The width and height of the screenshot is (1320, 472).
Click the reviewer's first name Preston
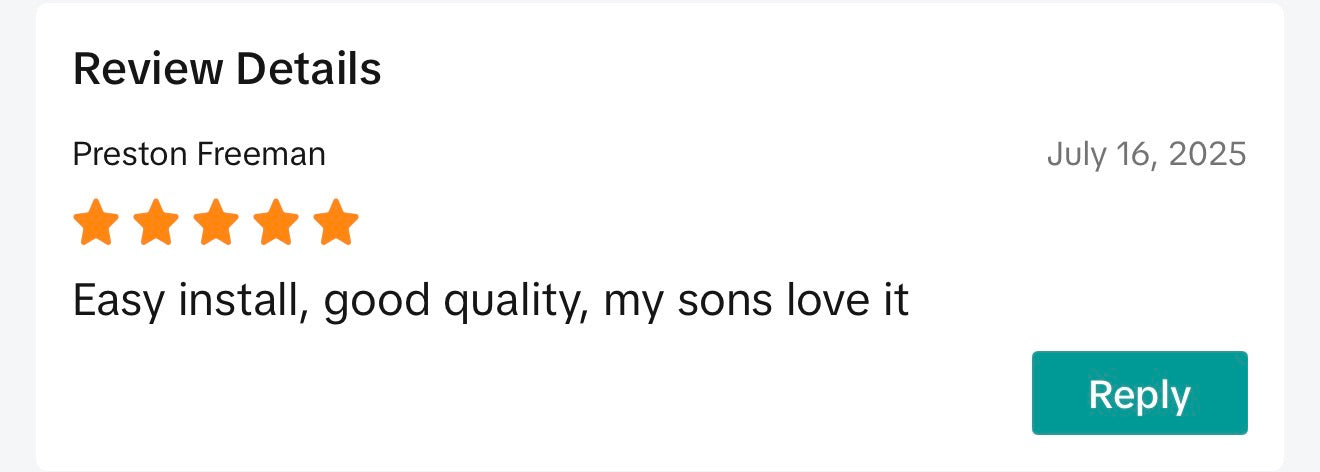coord(130,154)
